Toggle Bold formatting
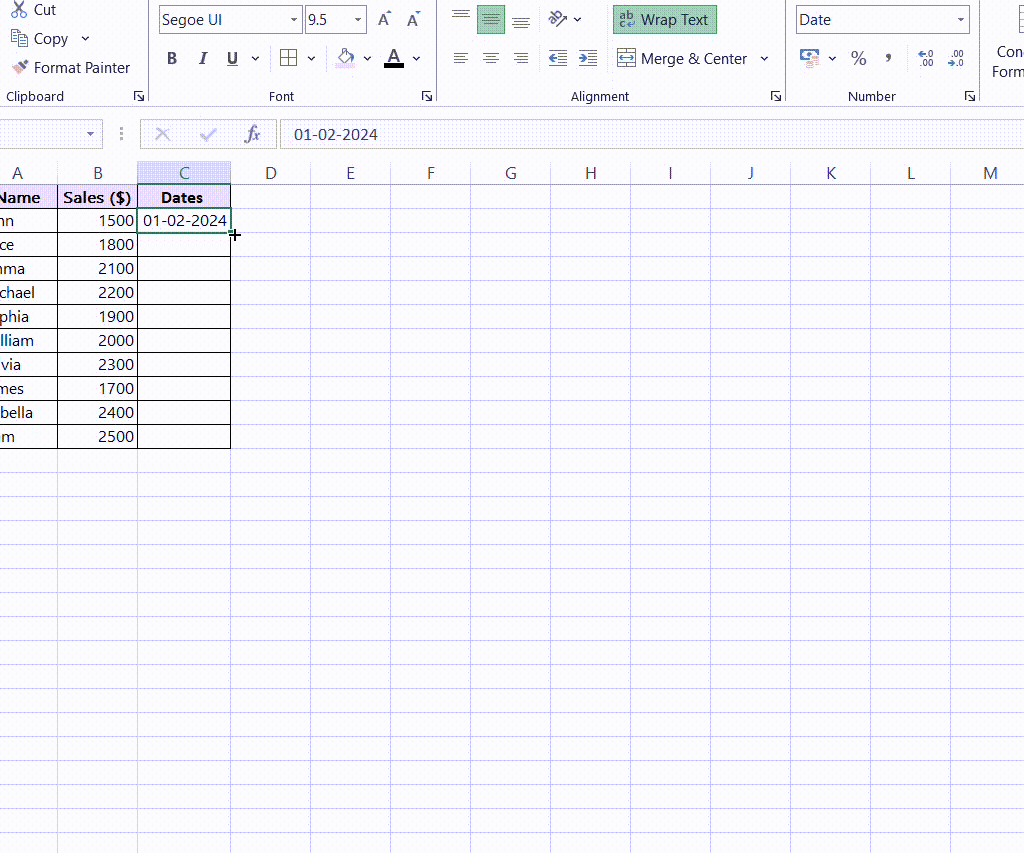The width and height of the screenshot is (1024, 853). click(x=172, y=58)
